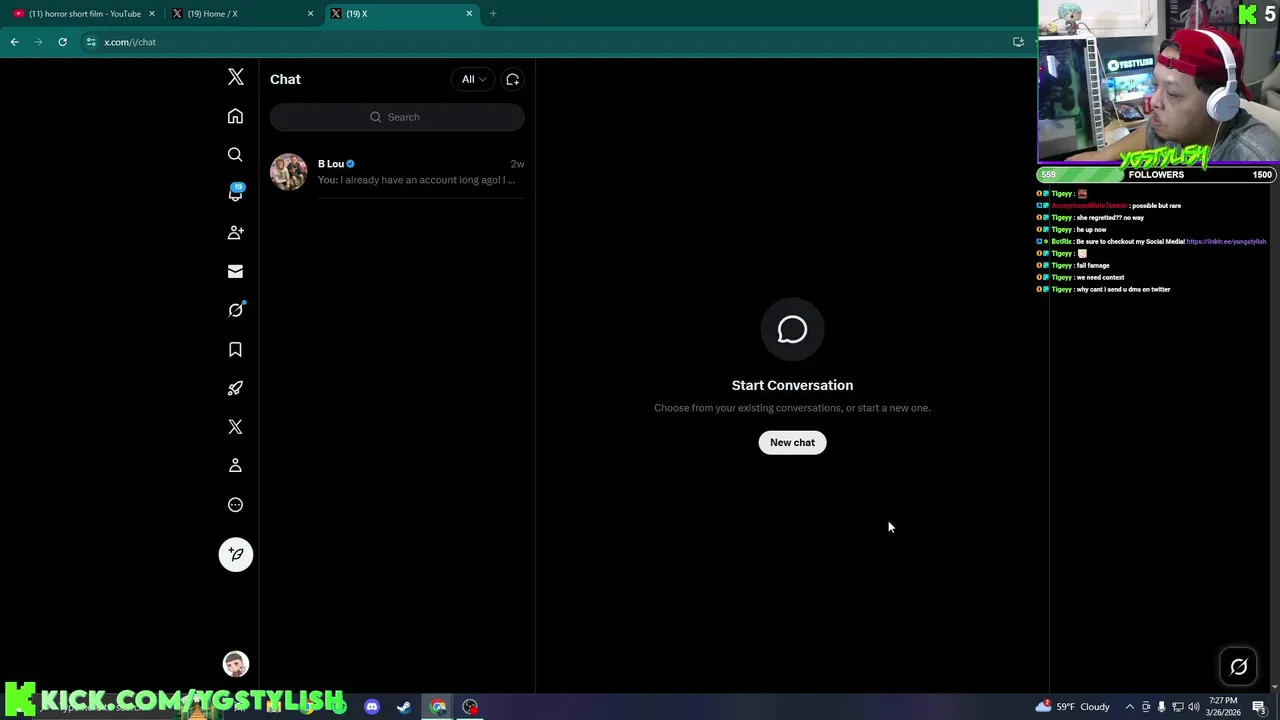Compose a new post with the feather button

pos(236,554)
